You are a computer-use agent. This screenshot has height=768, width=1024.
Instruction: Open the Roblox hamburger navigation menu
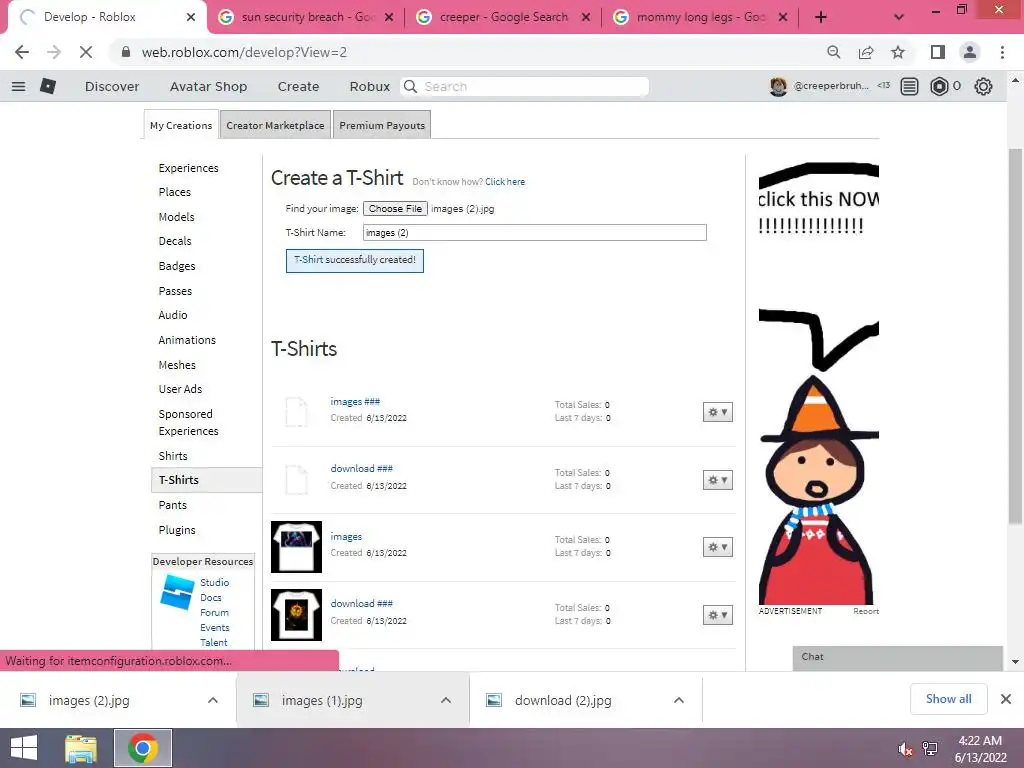tap(18, 86)
